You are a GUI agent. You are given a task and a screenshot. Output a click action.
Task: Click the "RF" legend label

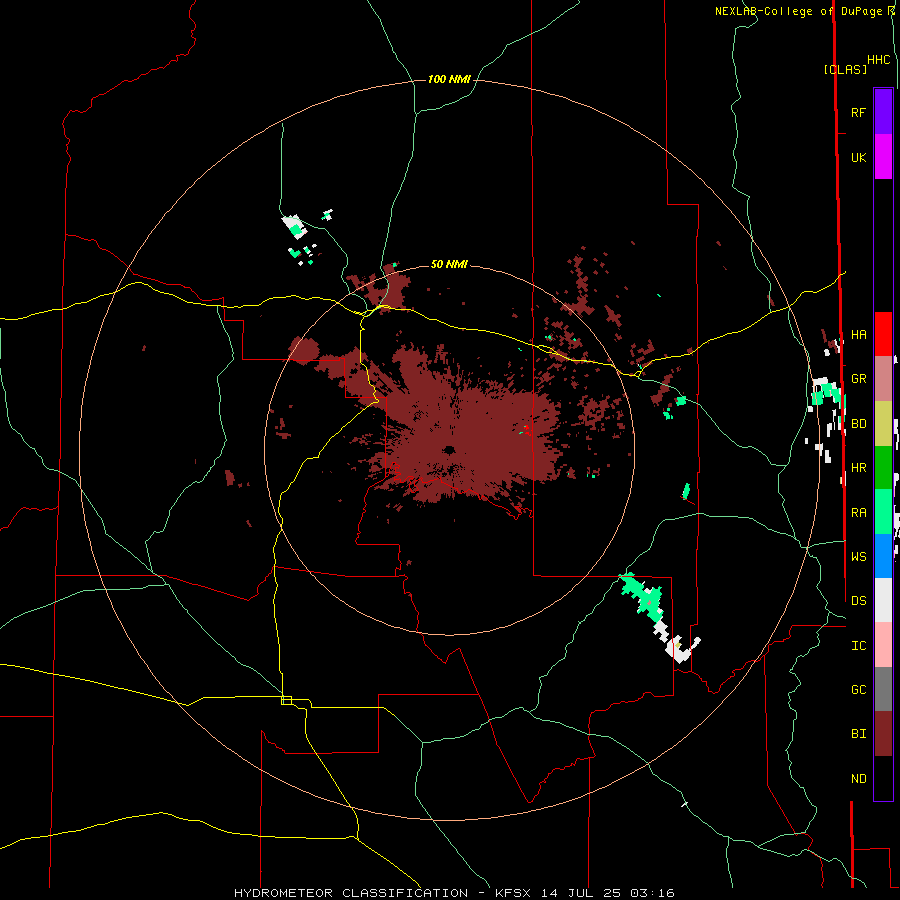858,112
